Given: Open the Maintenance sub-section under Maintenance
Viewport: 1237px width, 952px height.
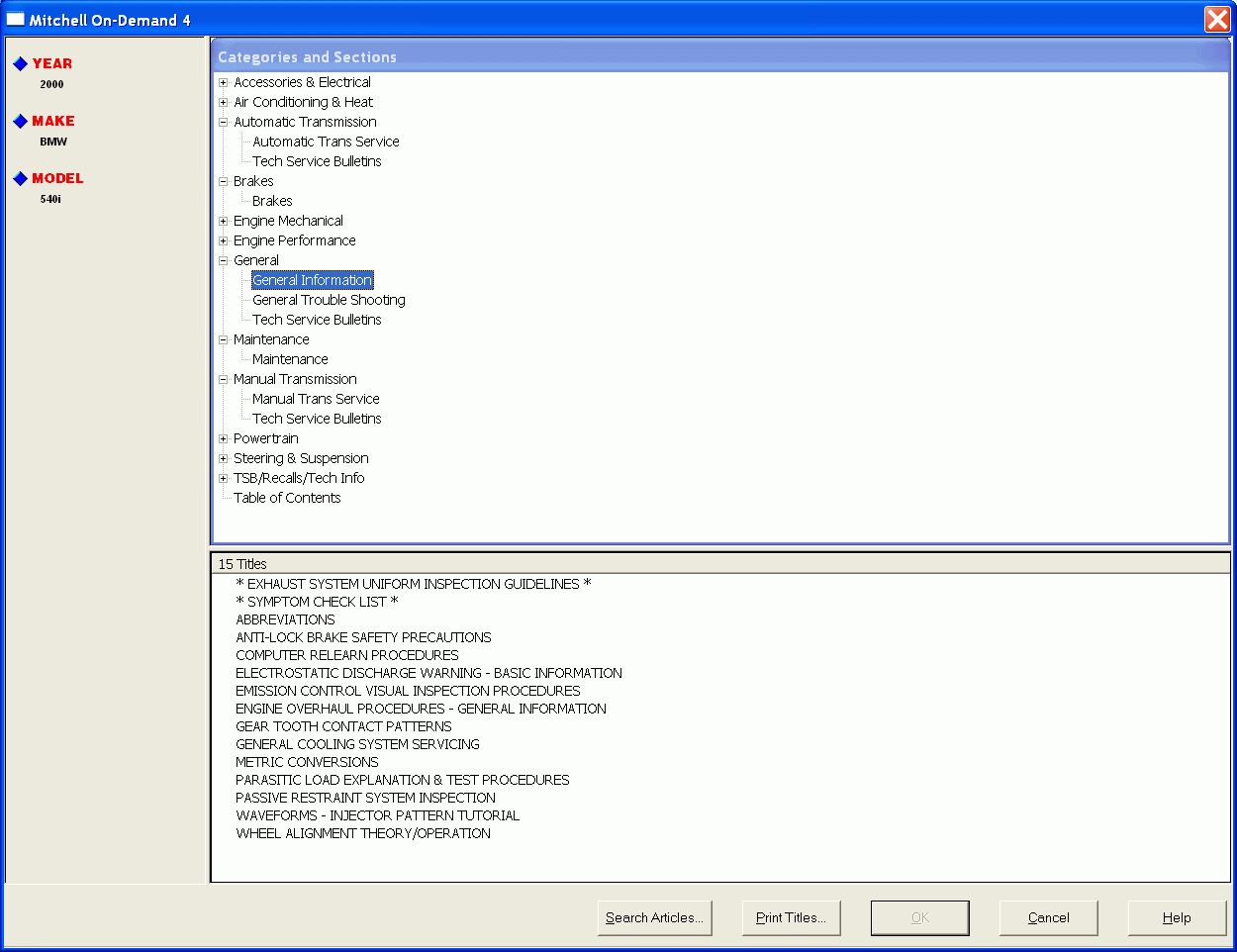Looking at the screenshot, I should pyautogui.click(x=290, y=359).
